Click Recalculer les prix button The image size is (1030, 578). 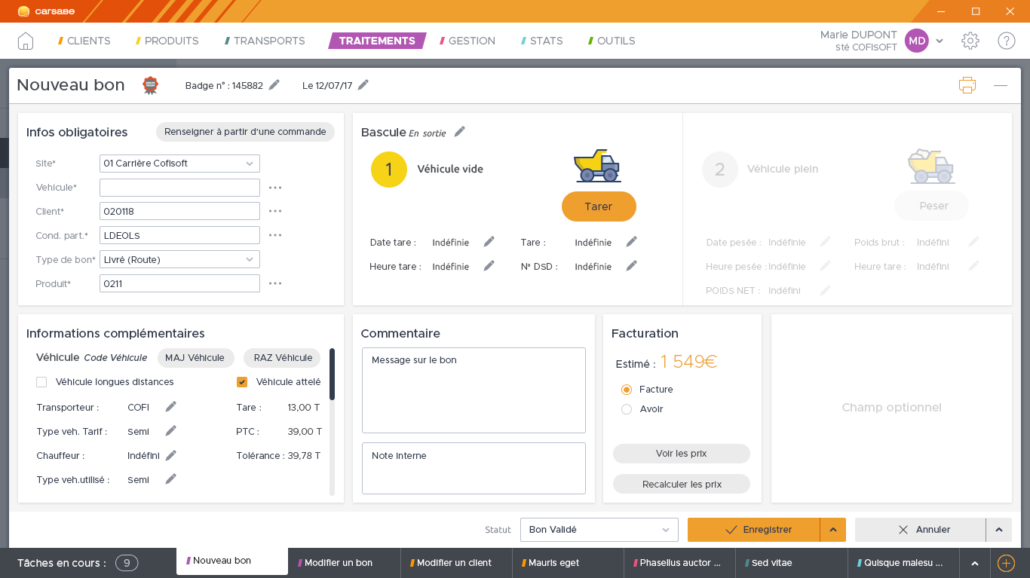[681, 484]
